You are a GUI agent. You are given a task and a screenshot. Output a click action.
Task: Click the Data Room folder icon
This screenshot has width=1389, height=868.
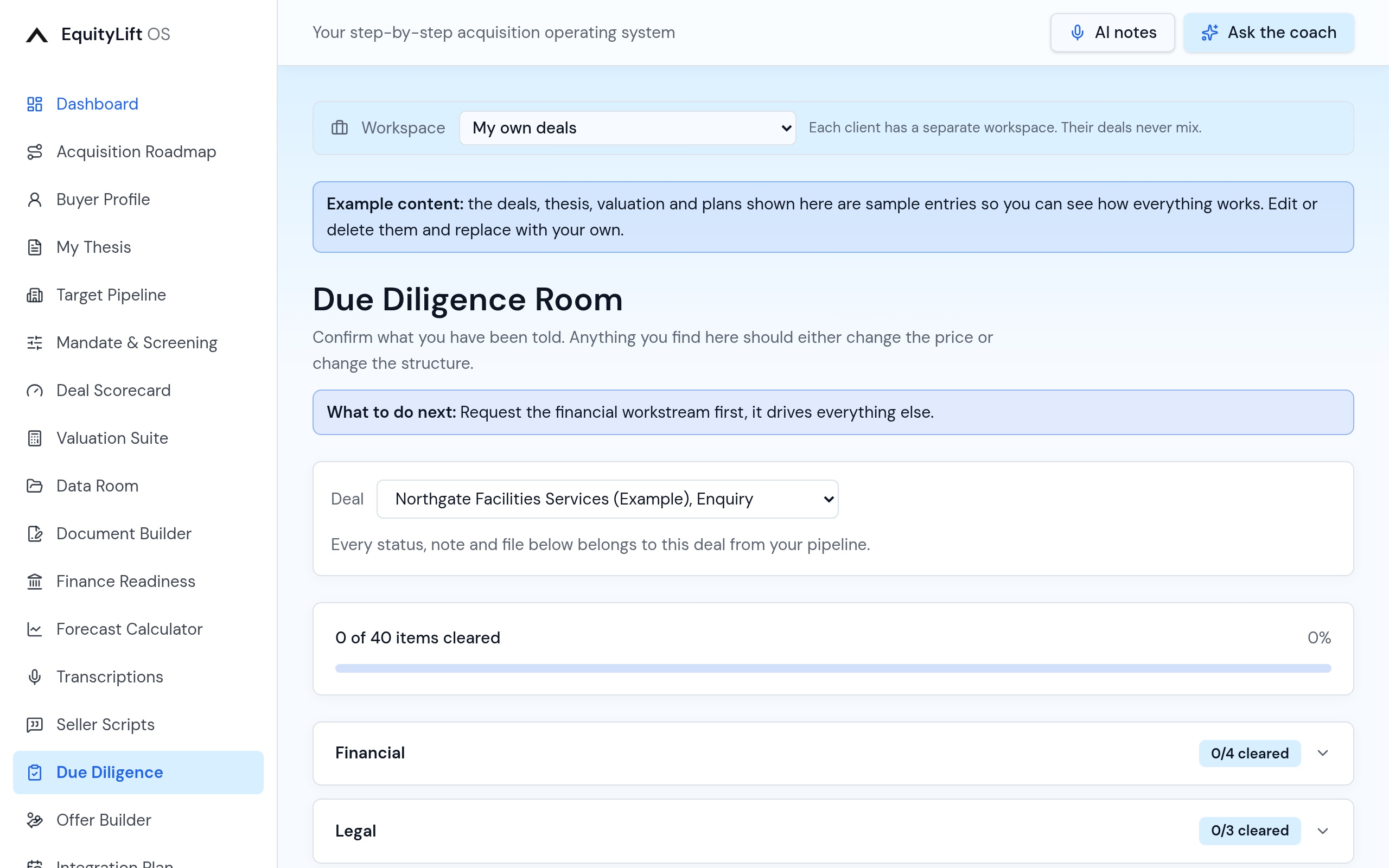(x=34, y=486)
